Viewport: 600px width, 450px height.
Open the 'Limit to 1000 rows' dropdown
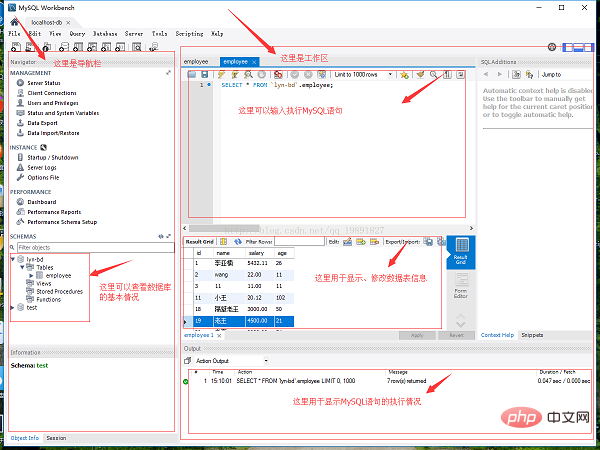point(362,75)
